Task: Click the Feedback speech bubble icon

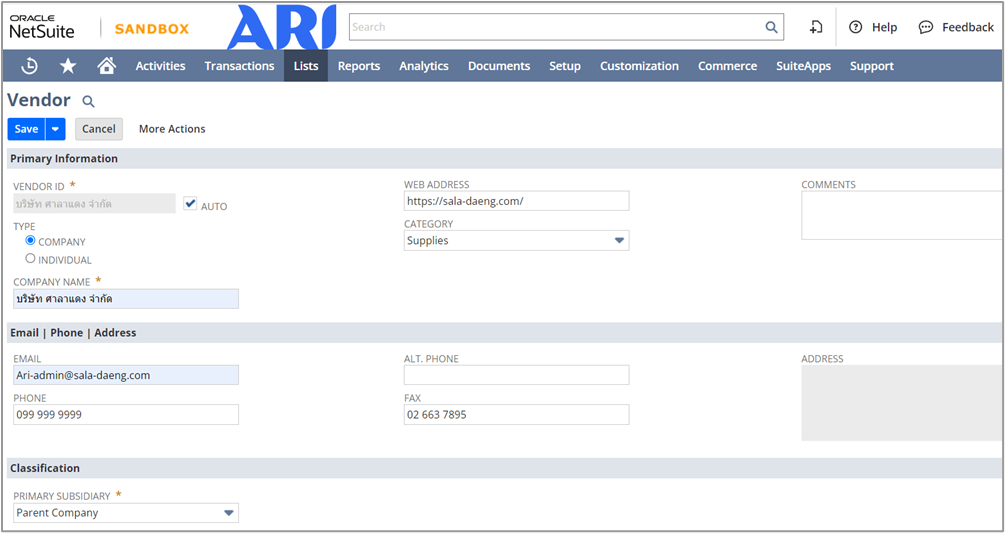Action: point(926,27)
